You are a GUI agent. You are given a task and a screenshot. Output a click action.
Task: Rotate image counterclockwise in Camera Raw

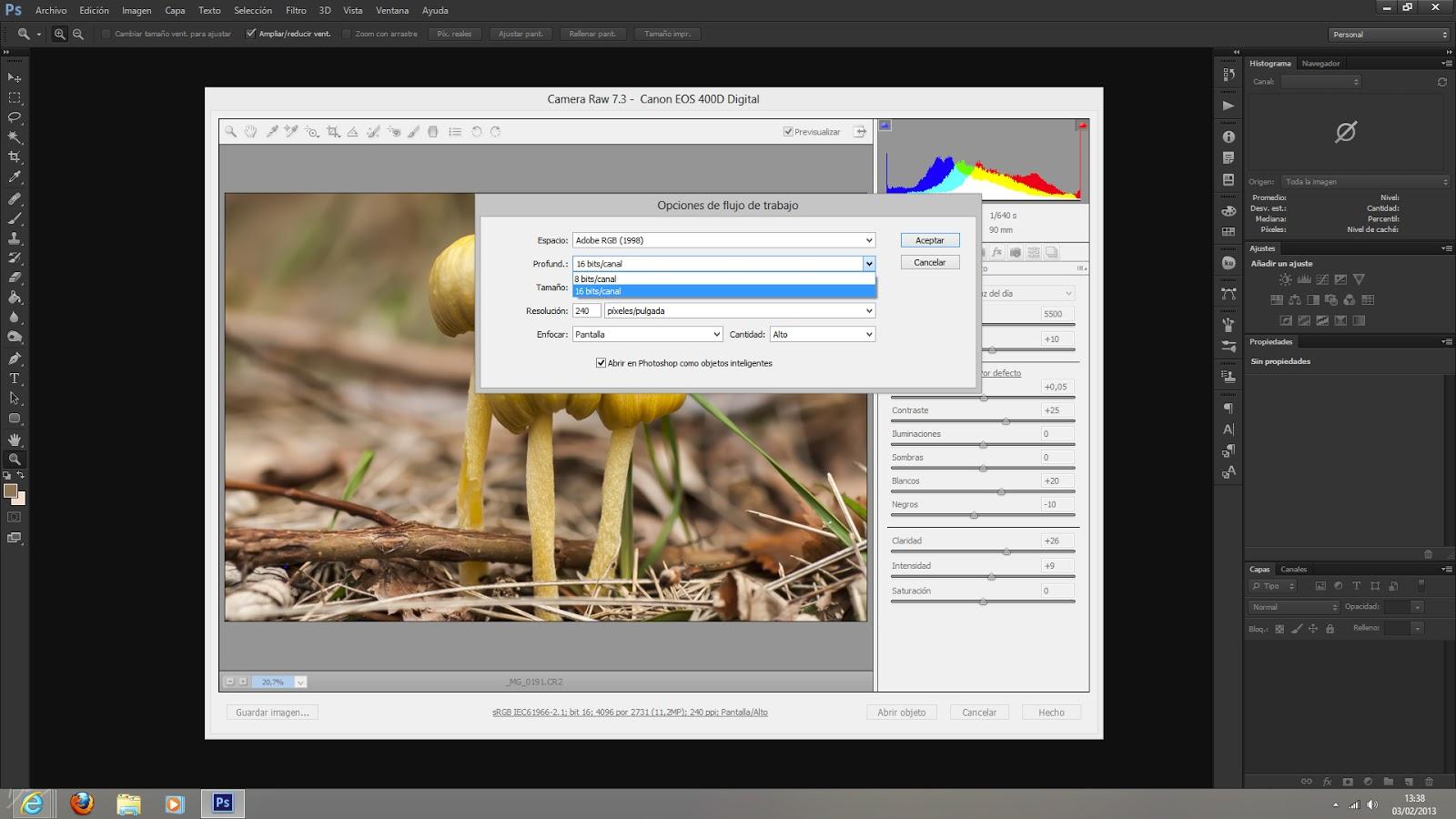click(x=476, y=132)
